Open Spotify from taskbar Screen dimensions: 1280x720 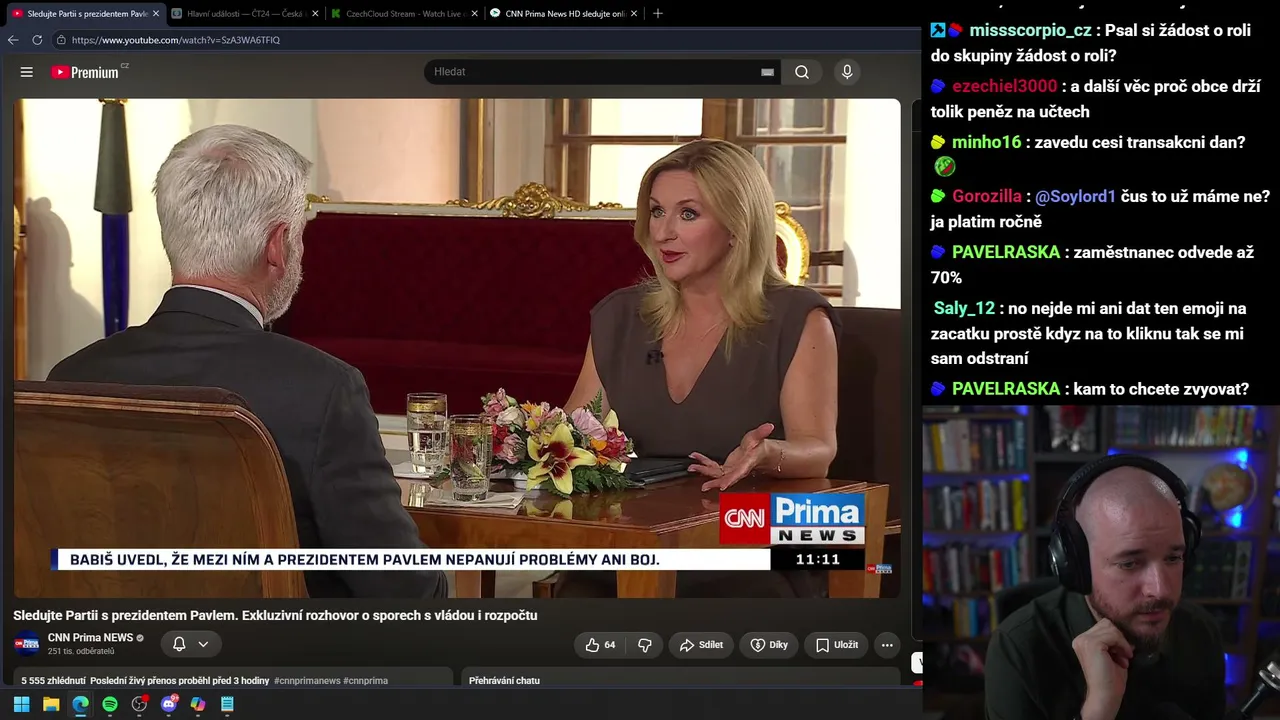pos(110,704)
